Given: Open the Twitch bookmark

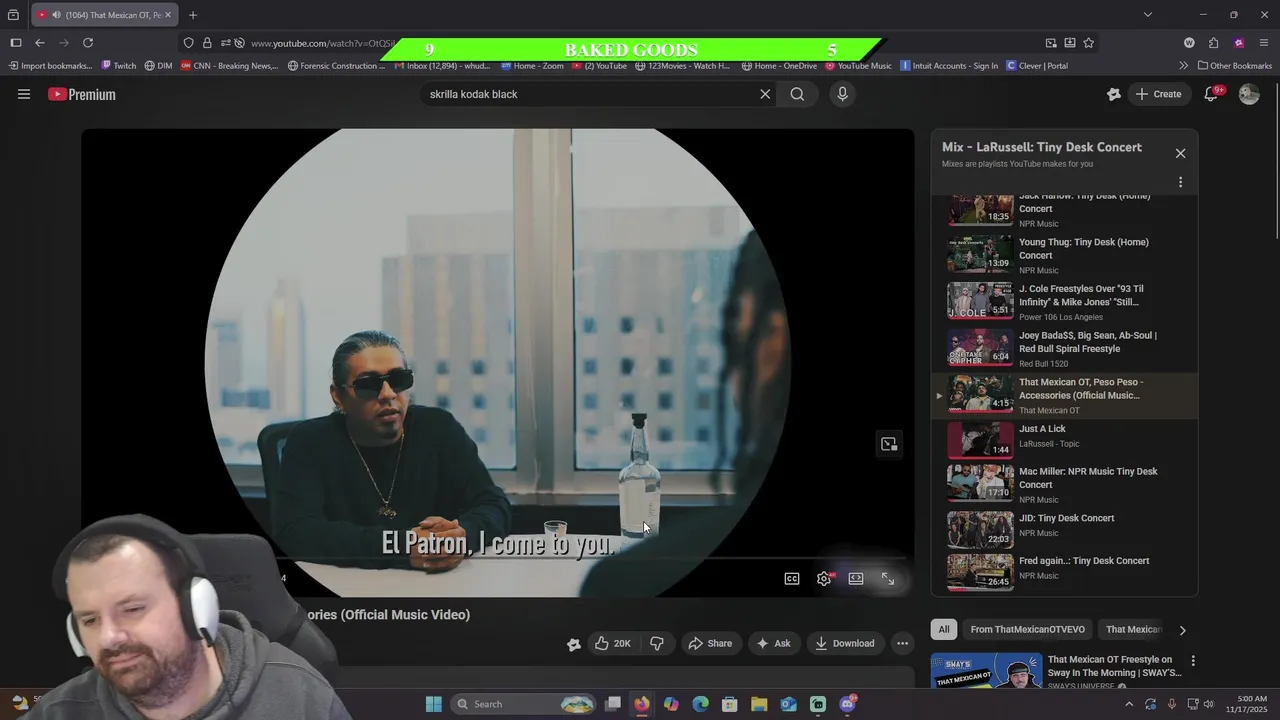Looking at the screenshot, I should [x=118, y=66].
